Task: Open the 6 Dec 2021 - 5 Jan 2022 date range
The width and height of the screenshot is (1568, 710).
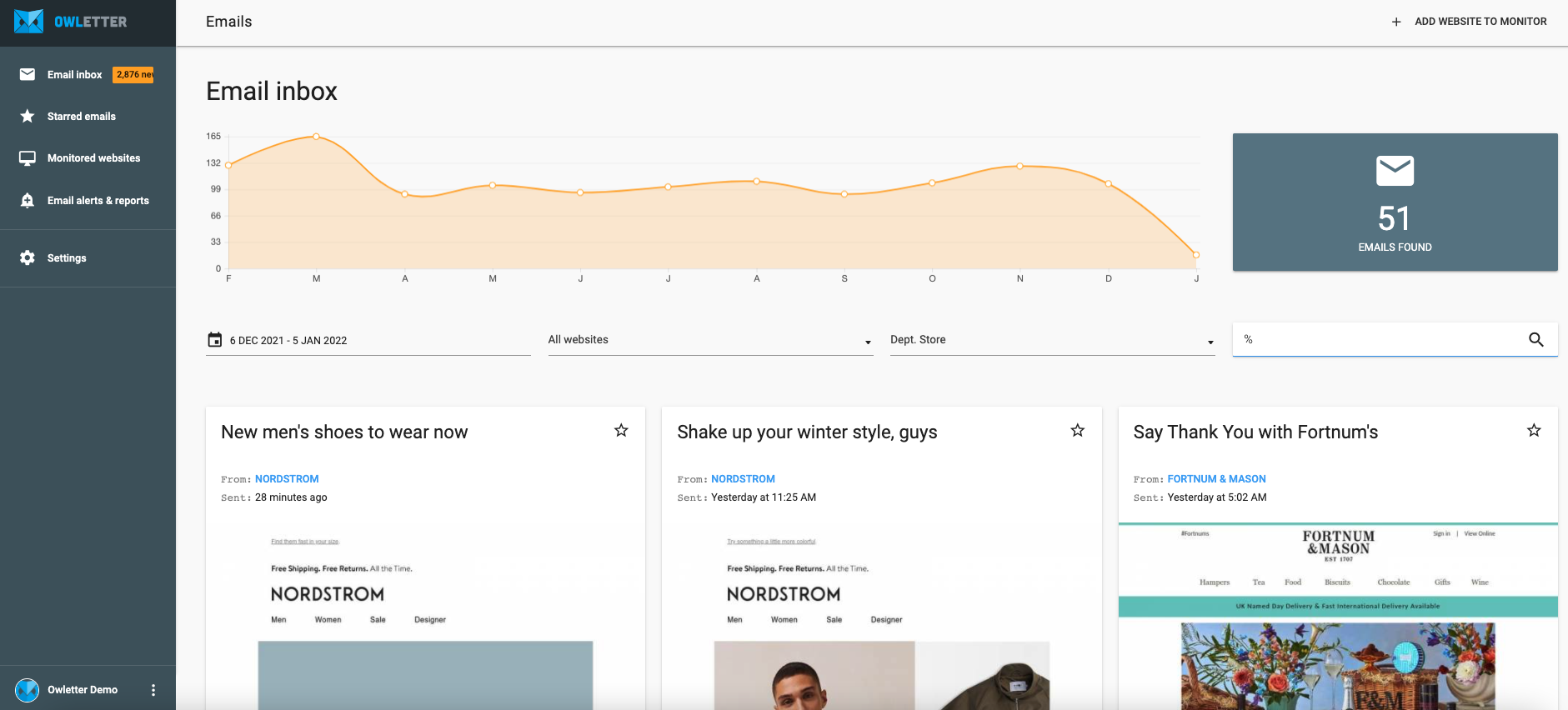Action: pos(288,341)
